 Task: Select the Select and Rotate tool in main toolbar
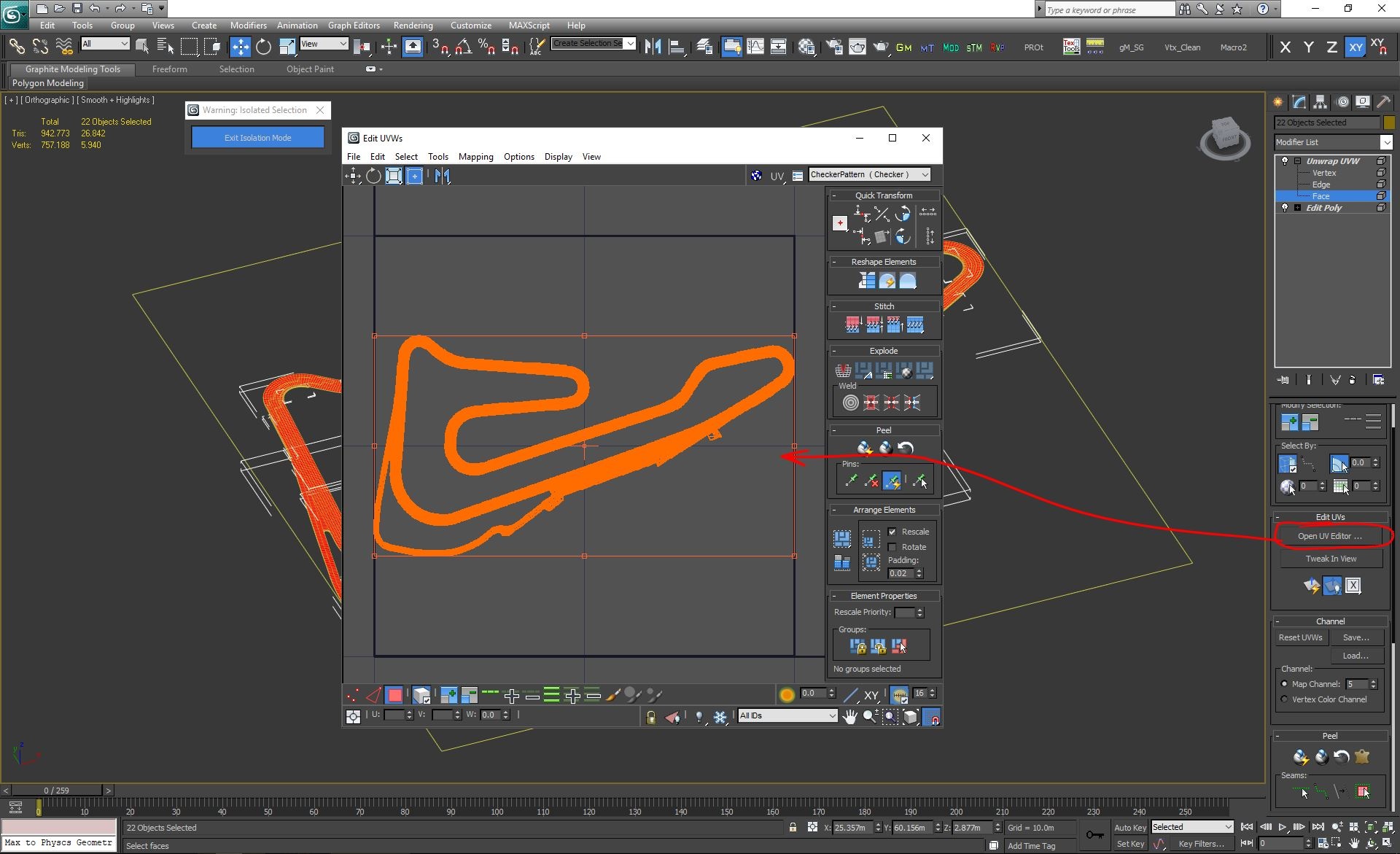pos(263,47)
